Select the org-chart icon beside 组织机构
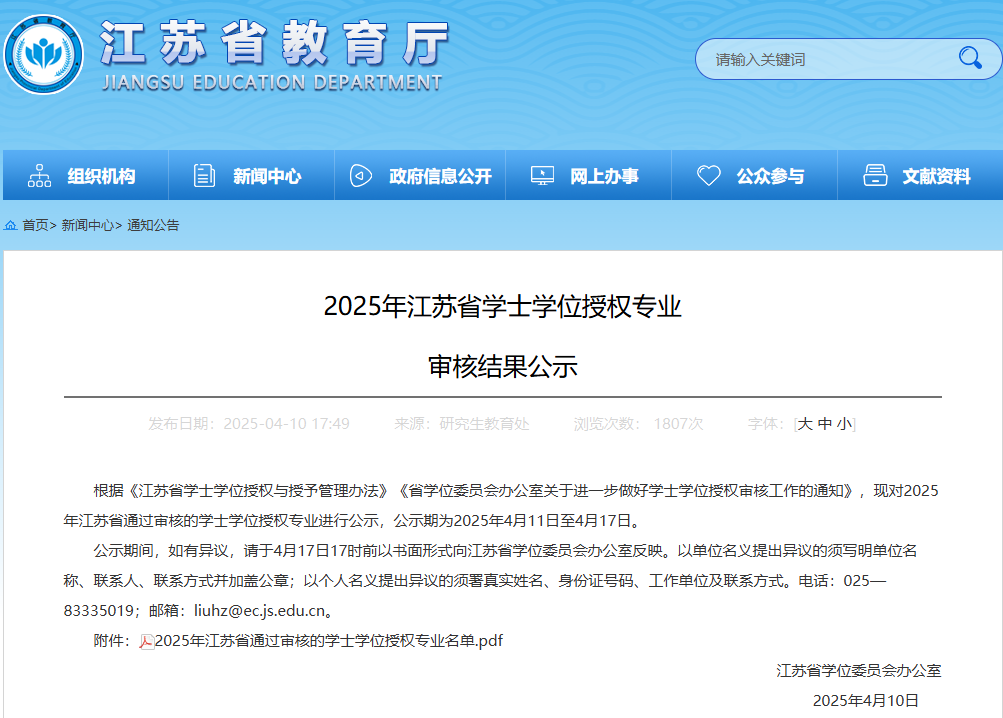Image resolution: width=1003 pixels, height=718 pixels. 37,174
